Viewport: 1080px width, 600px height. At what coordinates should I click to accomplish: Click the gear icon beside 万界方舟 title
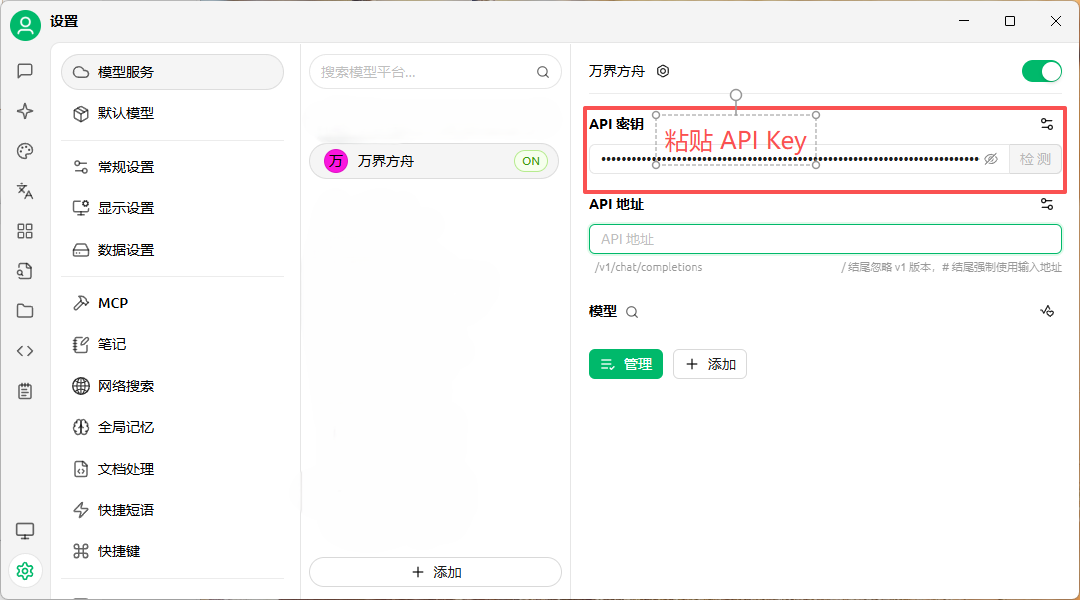click(663, 71)
